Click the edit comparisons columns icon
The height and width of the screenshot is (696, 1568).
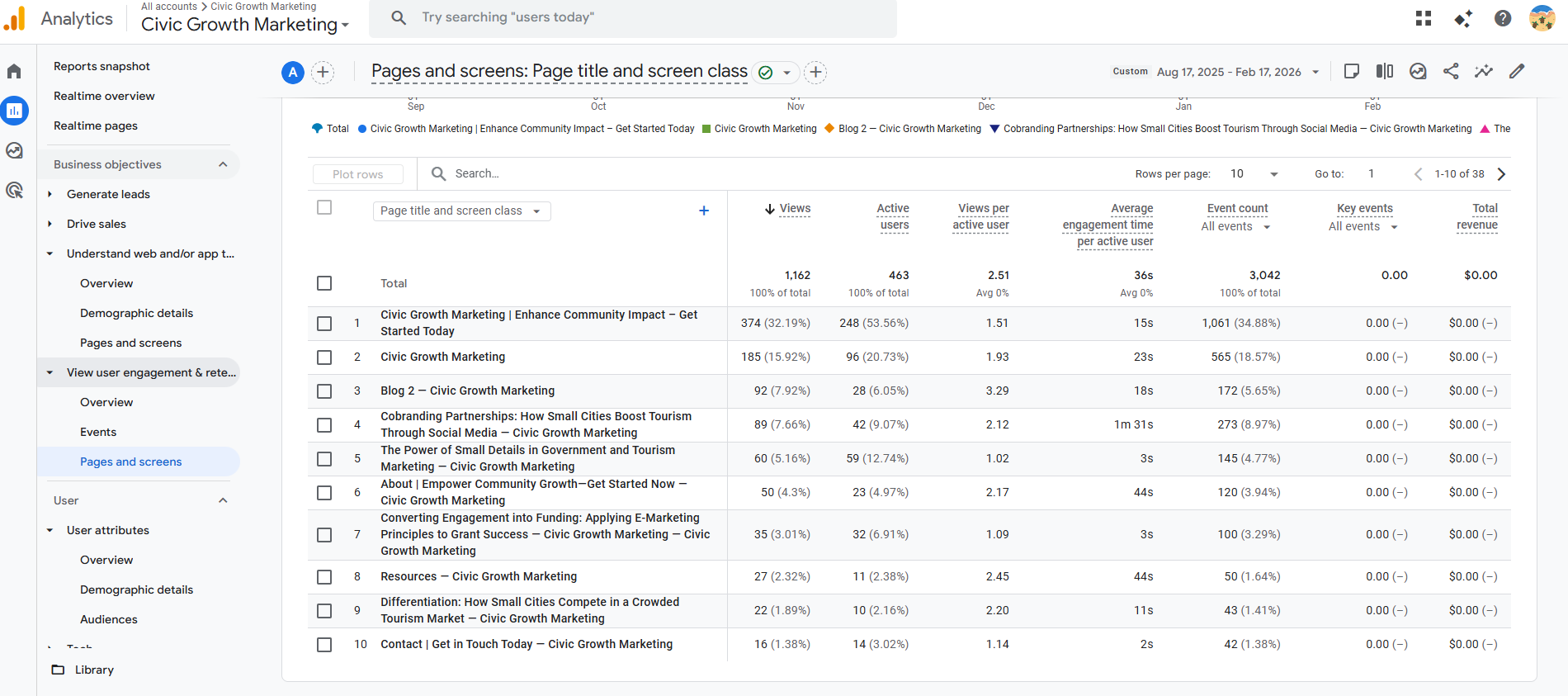tap(1385, 71)
